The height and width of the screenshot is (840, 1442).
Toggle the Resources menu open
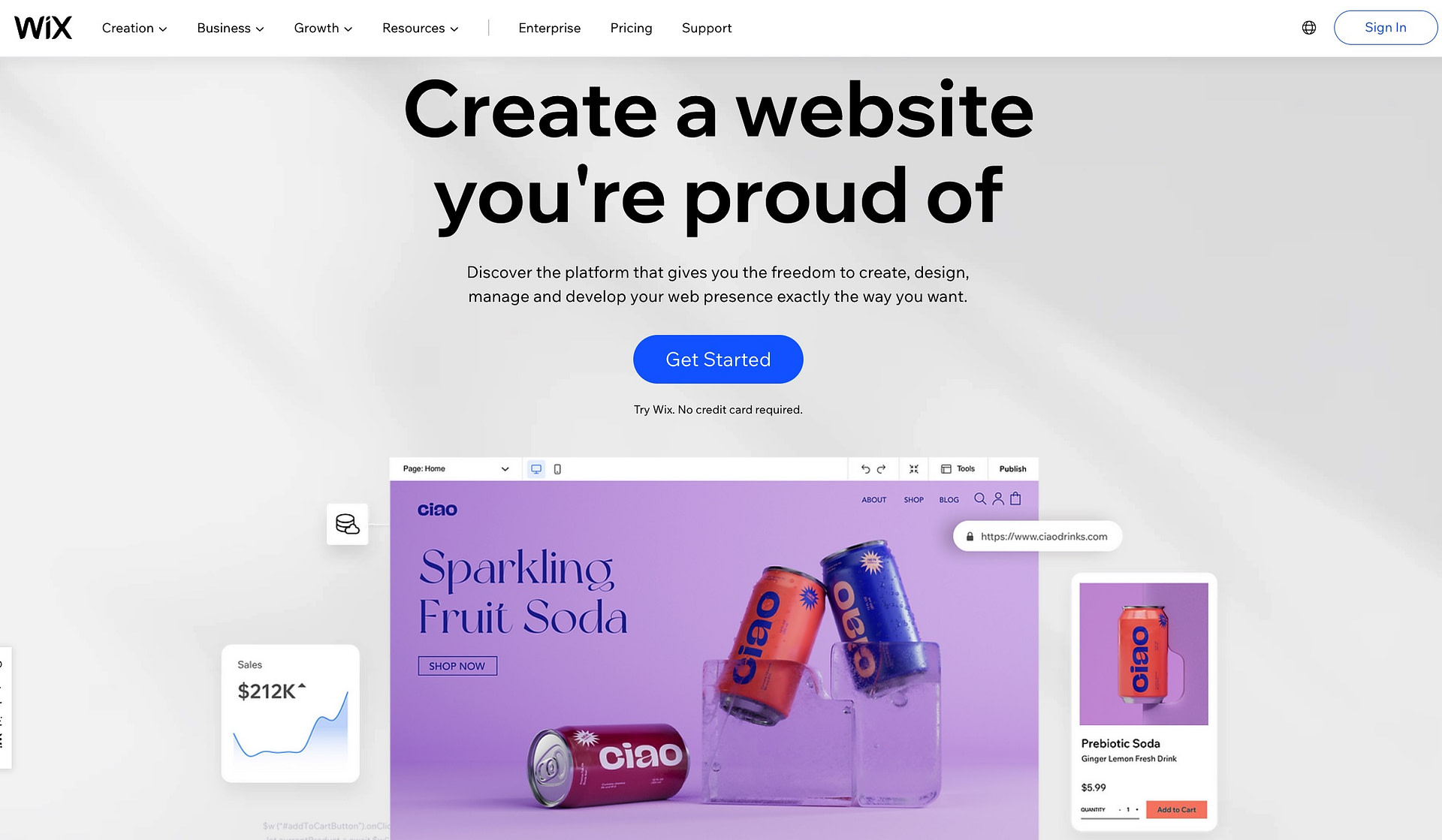pyautogui.click(x=420, y=28)
